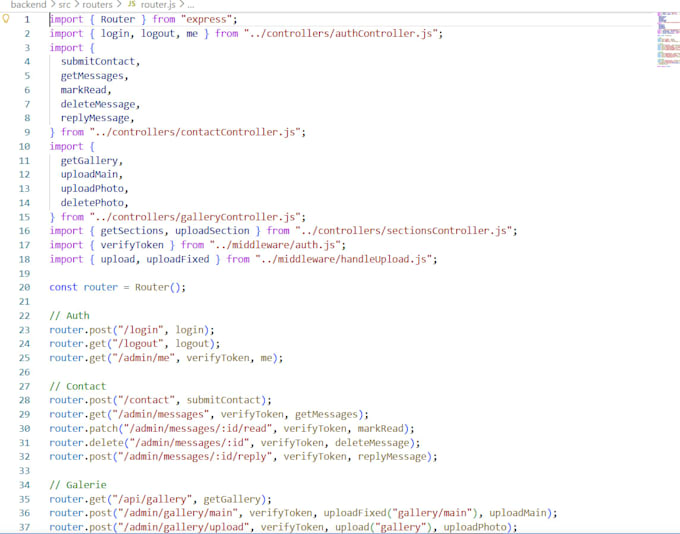The image size is (680, 534).
Task: Click getGallery on line 11
Action: click(89, 161)
